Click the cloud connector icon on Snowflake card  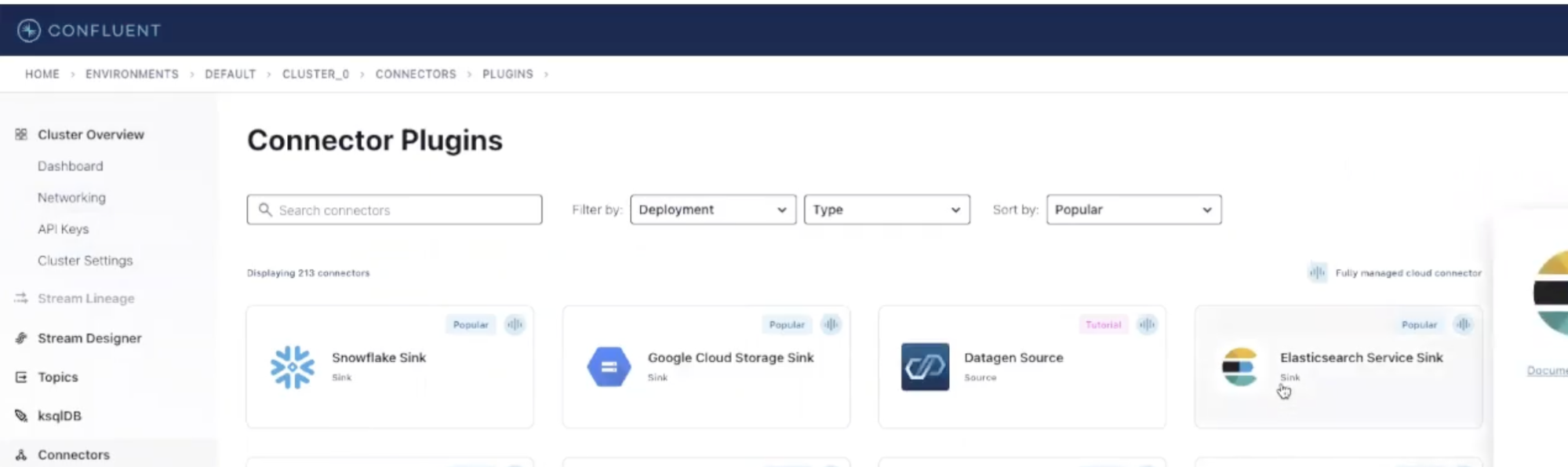[515, 324]
